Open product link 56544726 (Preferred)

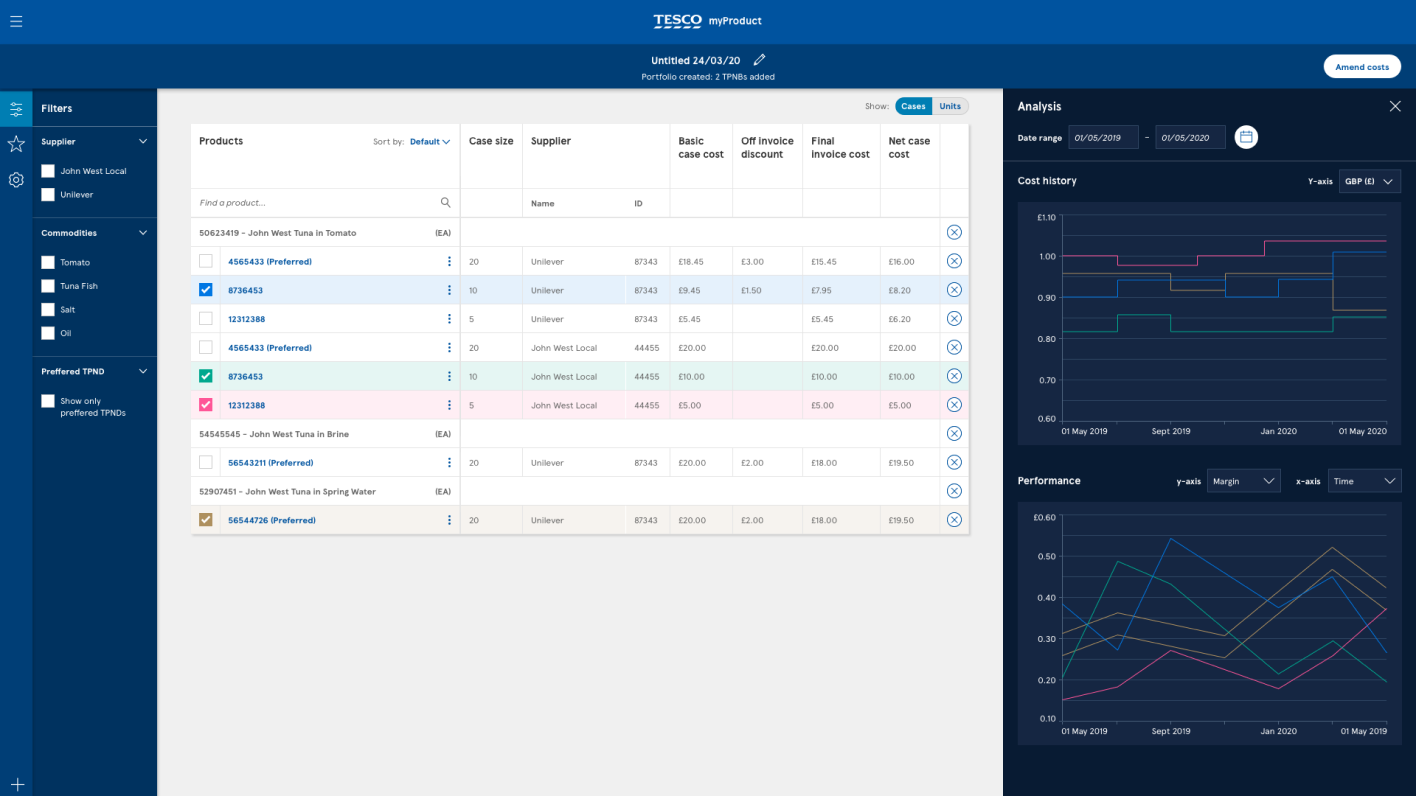tap(272, 520)
